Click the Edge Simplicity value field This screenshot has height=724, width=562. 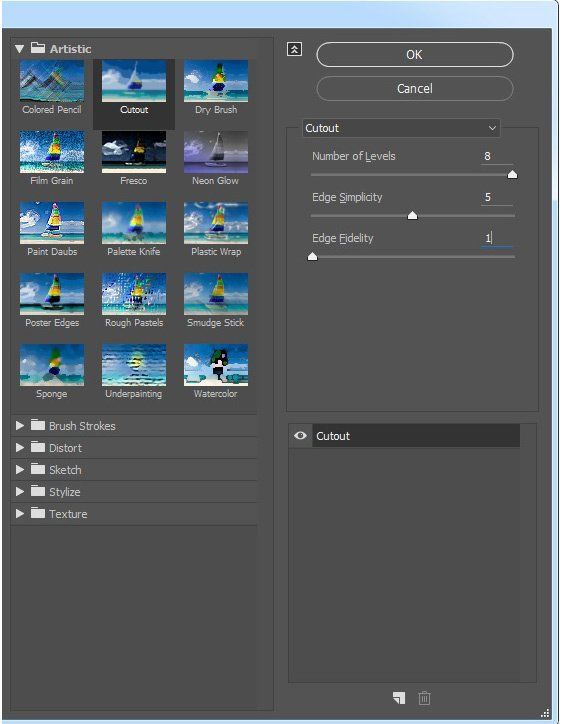497,197
